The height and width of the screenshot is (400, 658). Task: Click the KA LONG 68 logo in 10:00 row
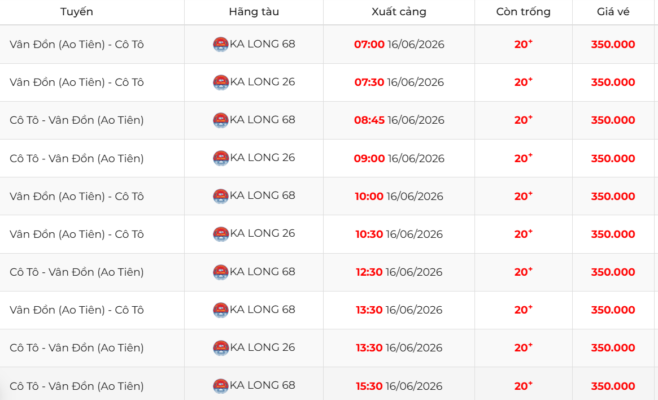click(x=221, y=196)
